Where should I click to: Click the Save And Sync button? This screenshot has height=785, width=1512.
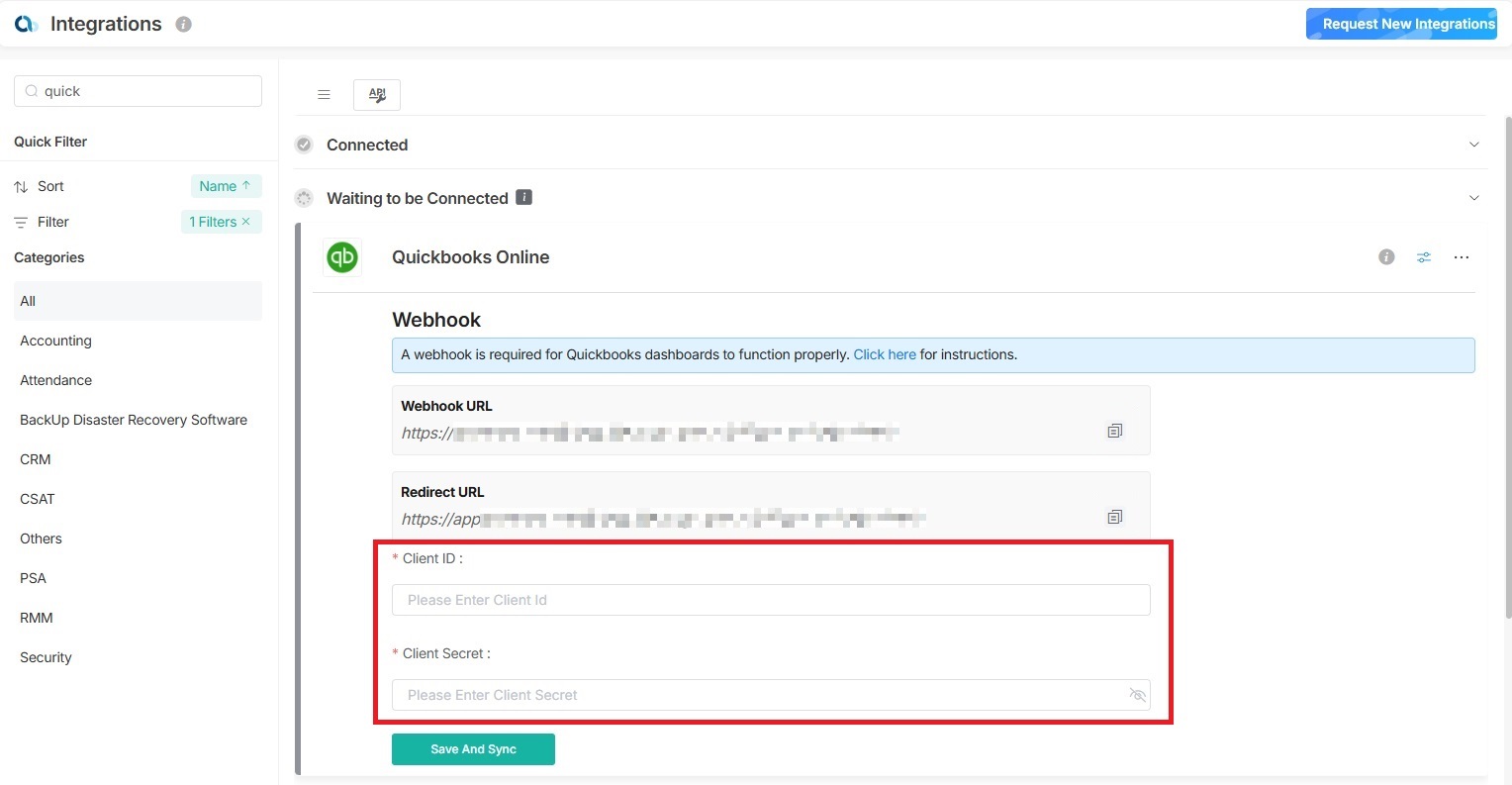473,749
